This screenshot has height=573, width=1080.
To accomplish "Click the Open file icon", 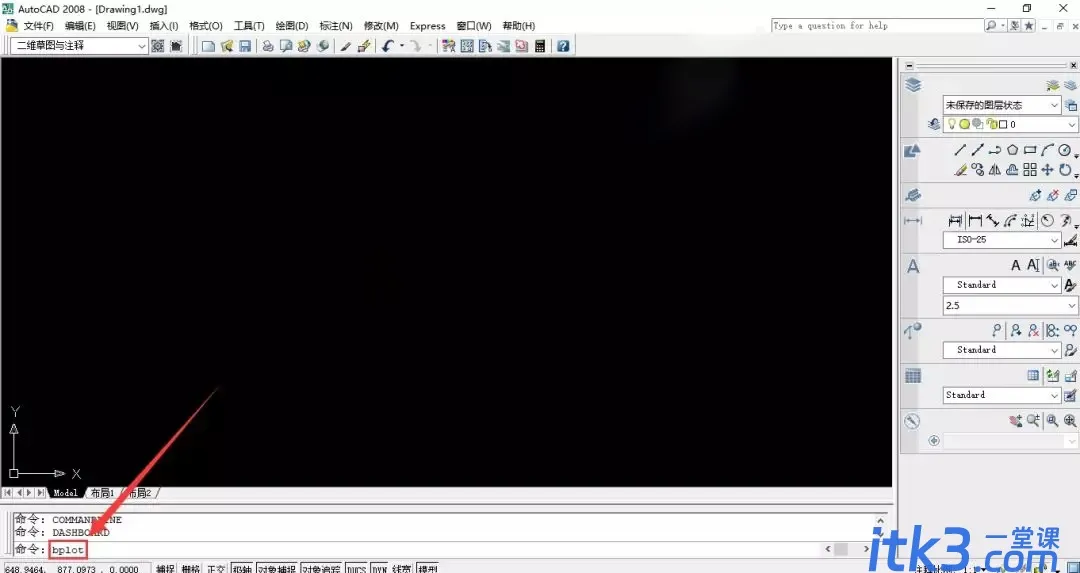I will click(x=227, y=46).
